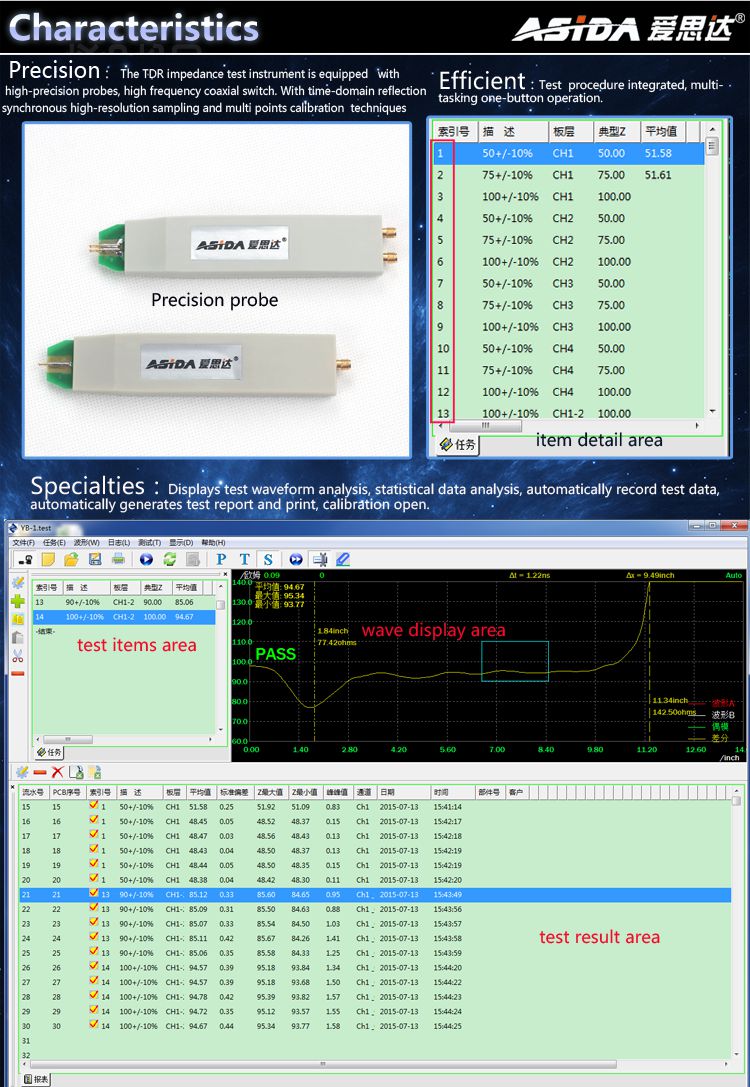Click the 日期 column header
This screenshot has height=1087, width=750.
(403, 792)
